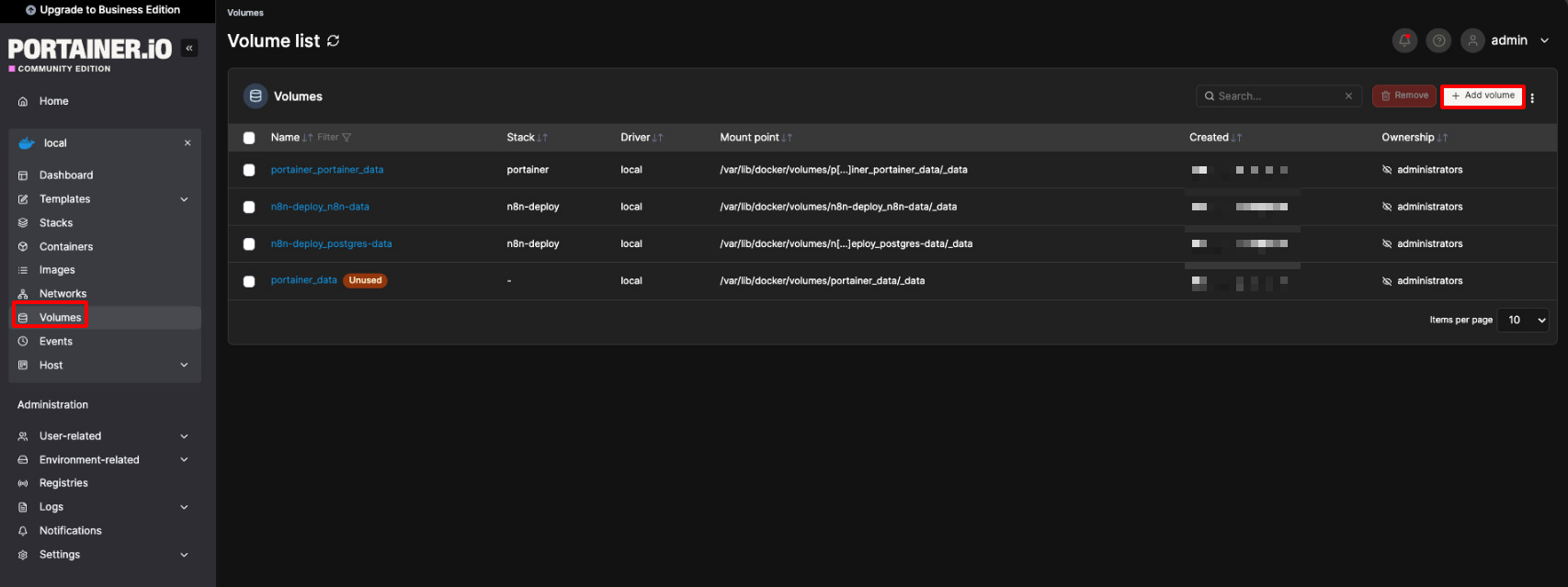Expand the Templates sidebar chevron
1568x587 pixels.
[x=184, y=199]
